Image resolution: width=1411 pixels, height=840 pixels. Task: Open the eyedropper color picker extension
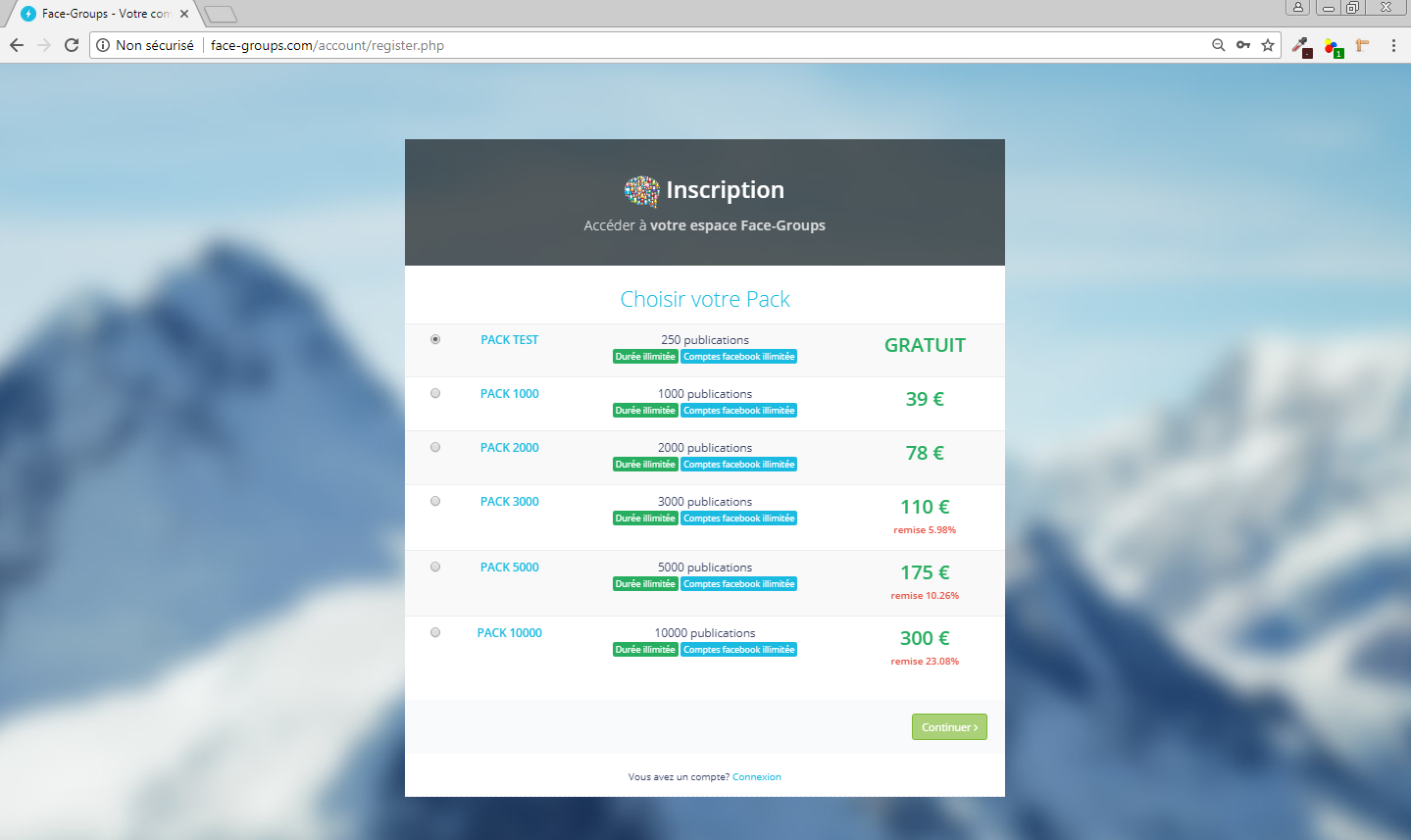pos(1301,45)
